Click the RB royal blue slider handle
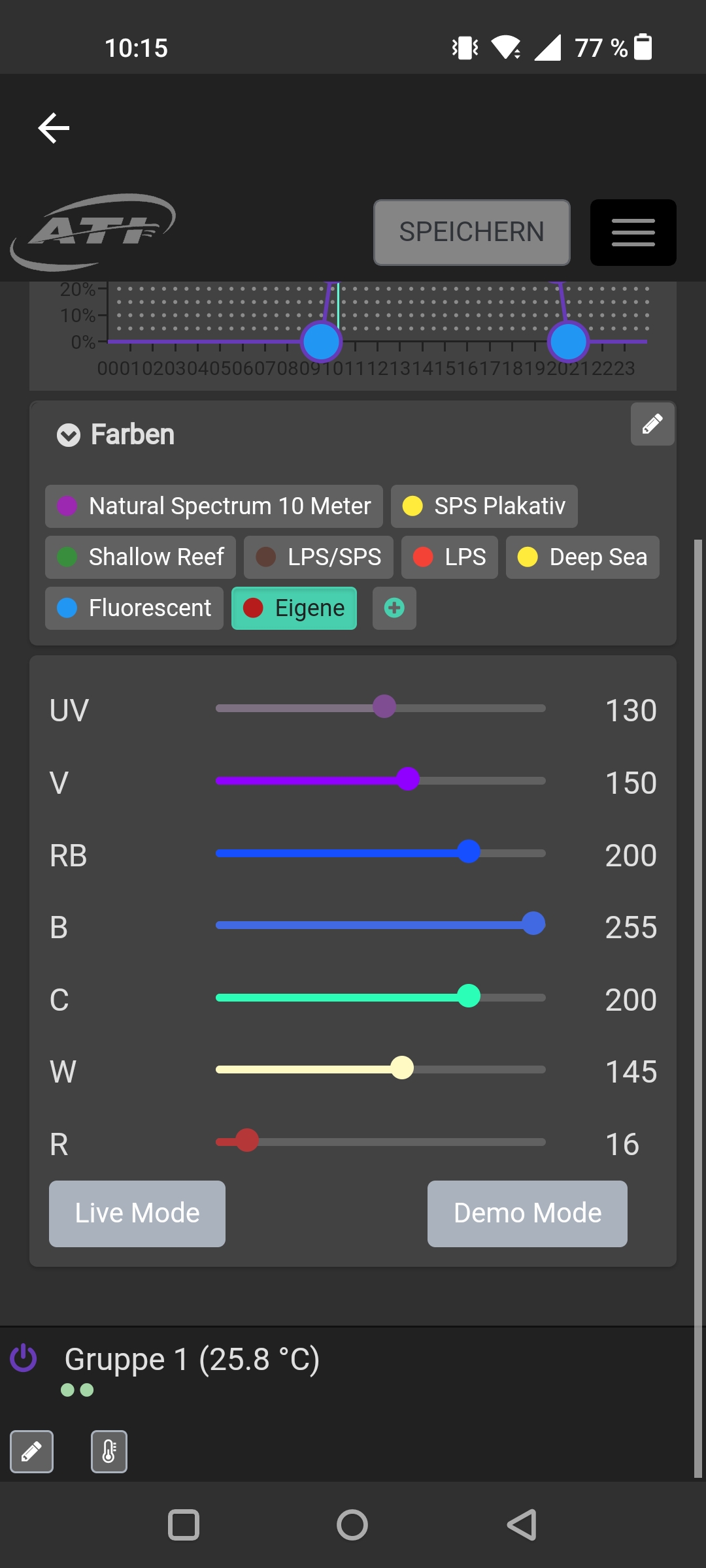 click(x=469, y=852)
